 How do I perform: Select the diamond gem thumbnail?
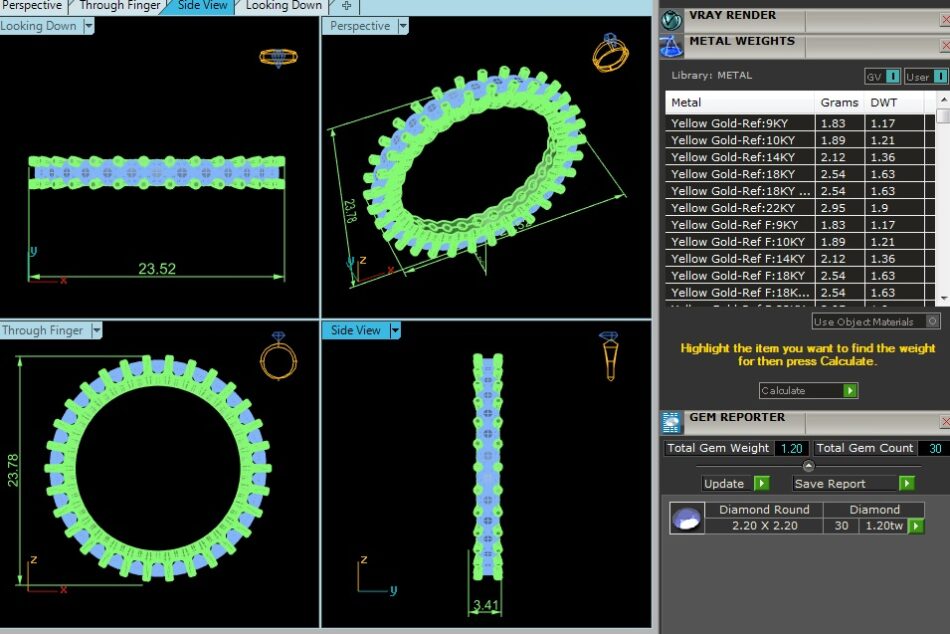click(x=687, y=518)
